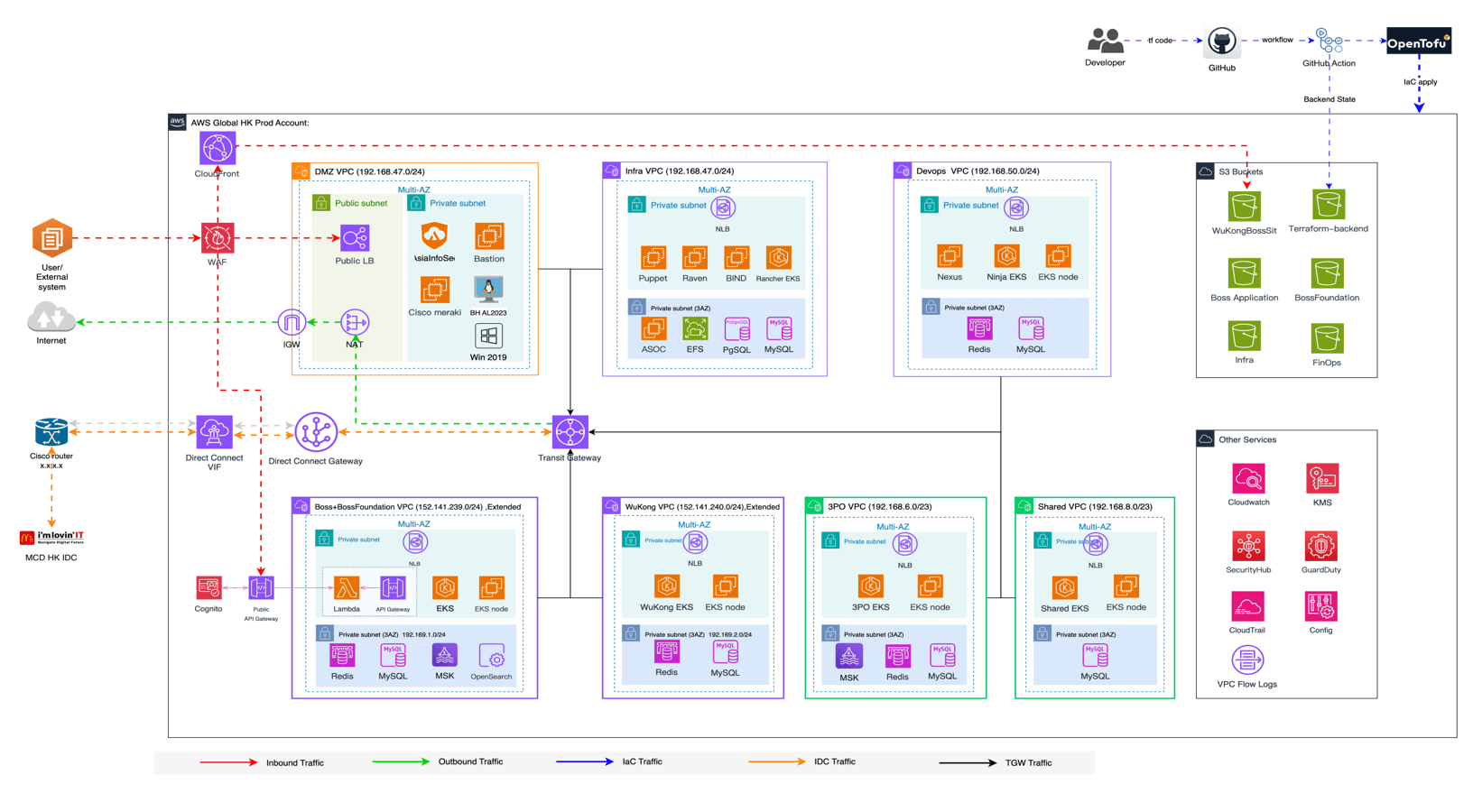Click the Lambda function icon
This screenshot has height=812, width=1473.
[x=347, y=588]
